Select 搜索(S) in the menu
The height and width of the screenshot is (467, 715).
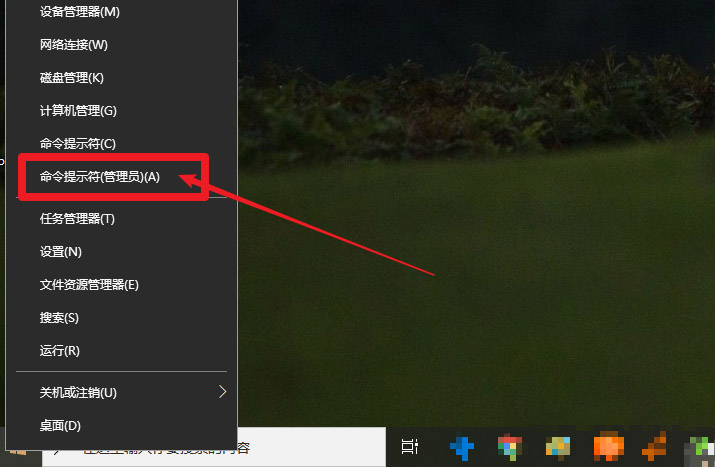point(59,318)
